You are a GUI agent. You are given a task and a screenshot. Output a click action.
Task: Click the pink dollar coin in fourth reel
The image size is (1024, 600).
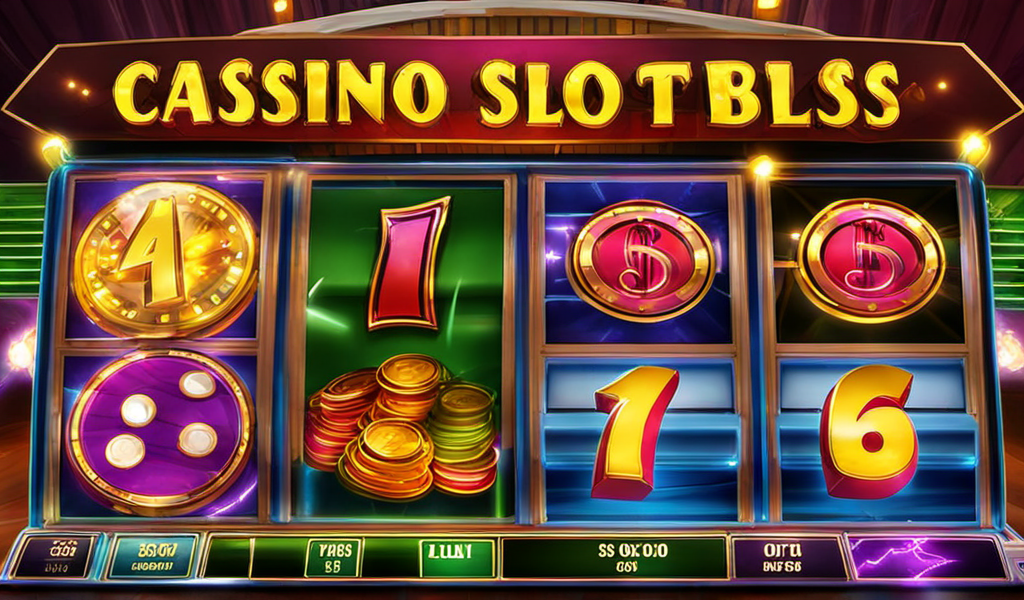(x=871, y=260)
